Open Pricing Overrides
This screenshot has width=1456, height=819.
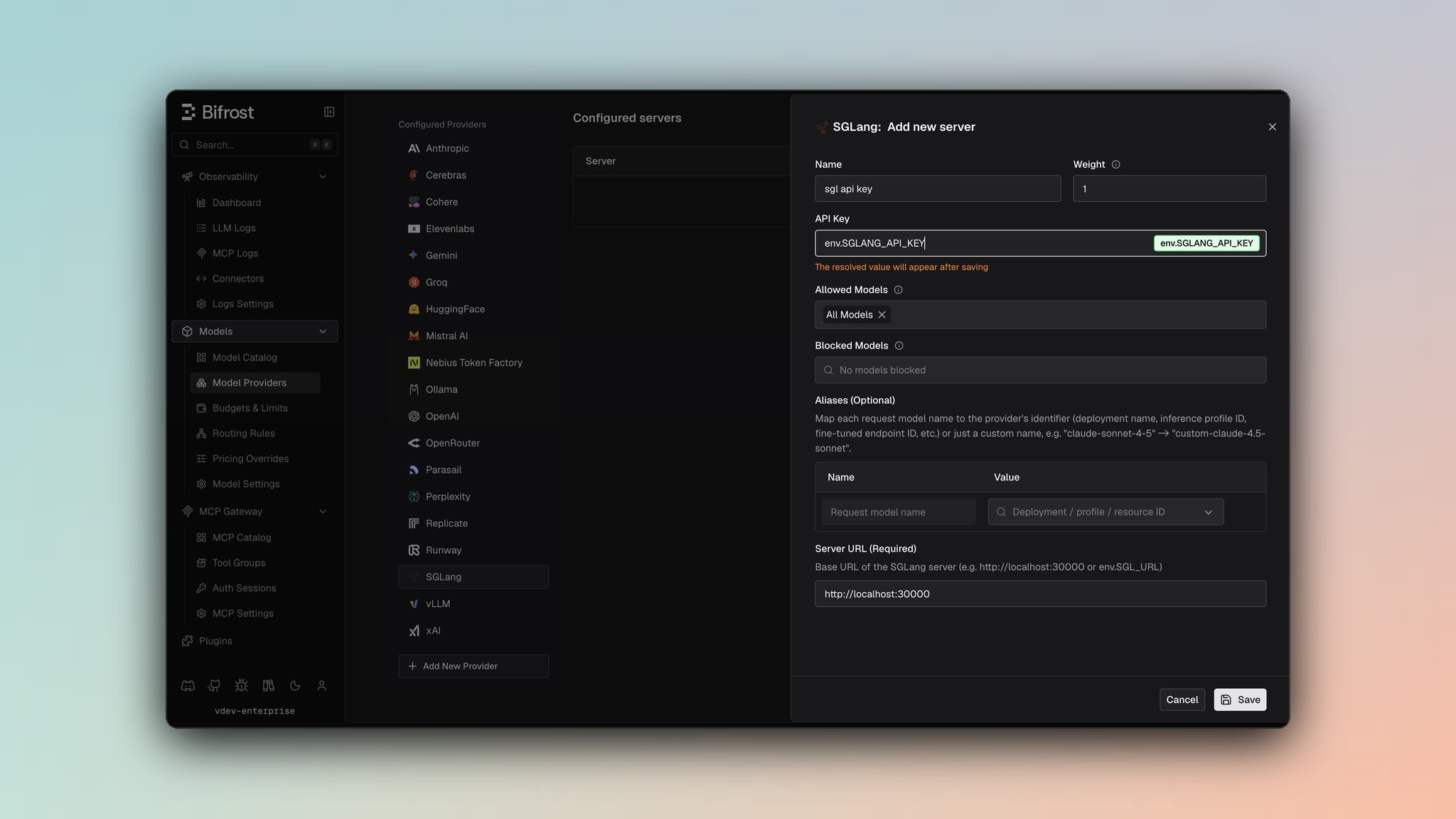255,459
